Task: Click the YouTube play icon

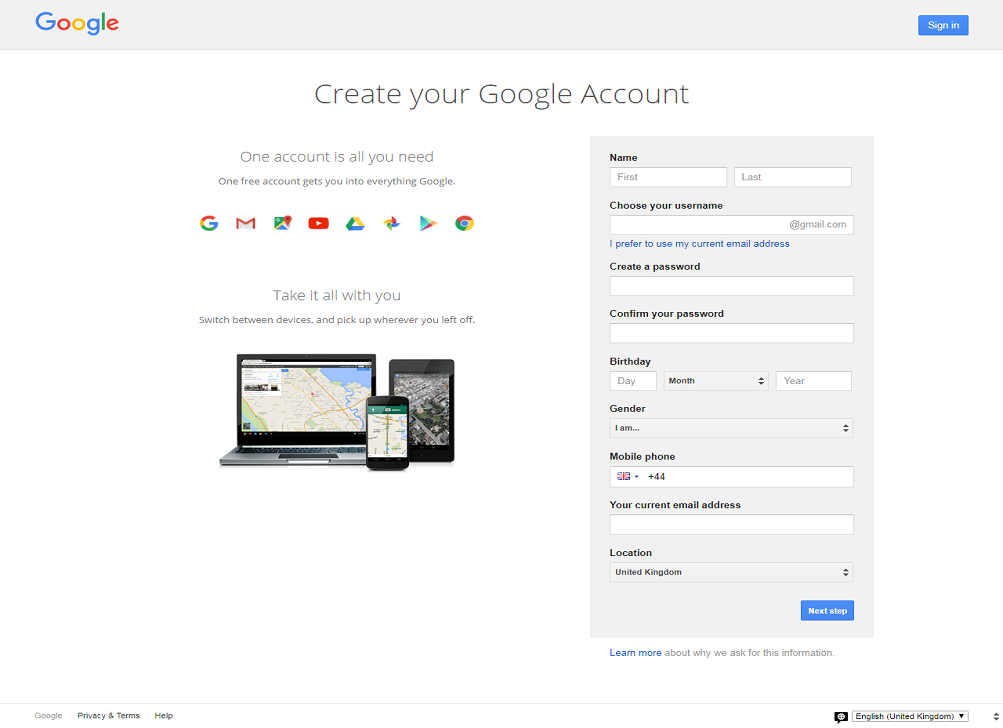Action: pos(319,223)
